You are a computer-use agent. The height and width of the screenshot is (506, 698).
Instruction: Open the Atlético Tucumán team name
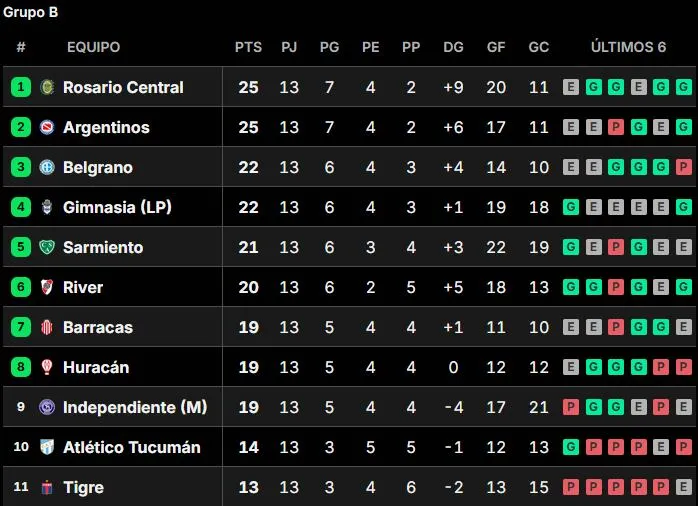click(x=132, y=447)
